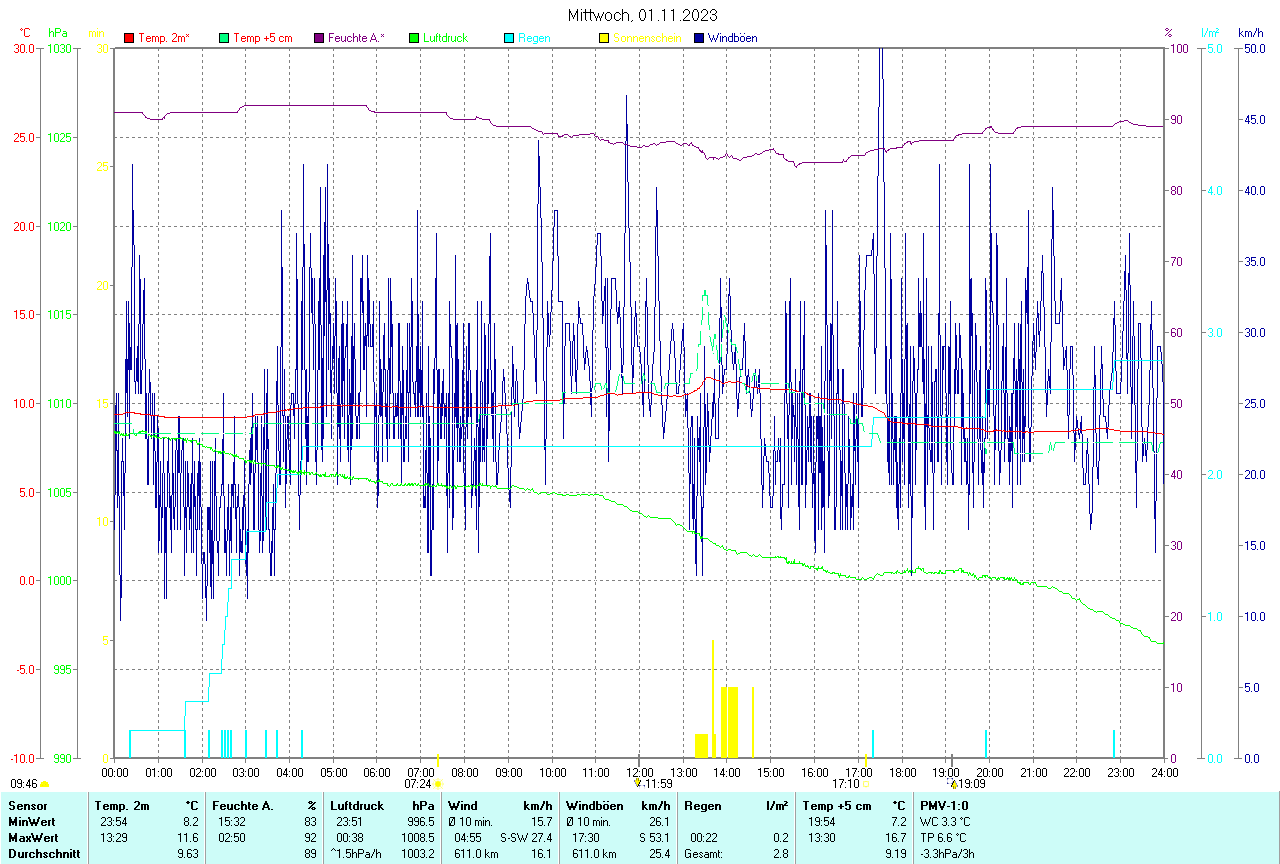Click the cyan Regen legend swatch
The height and width of the screenshot is (864, 1280).
coord(509,38)
